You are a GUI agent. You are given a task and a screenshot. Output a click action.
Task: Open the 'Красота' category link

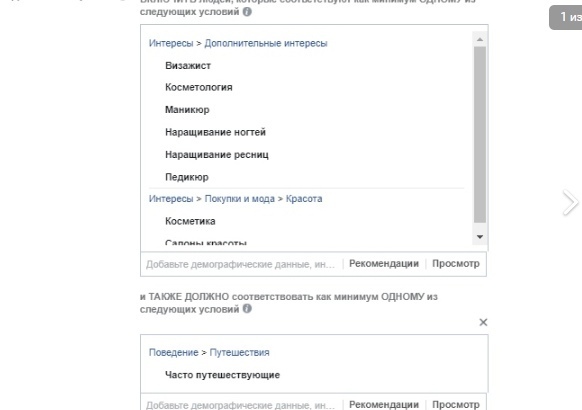[304, 199]
